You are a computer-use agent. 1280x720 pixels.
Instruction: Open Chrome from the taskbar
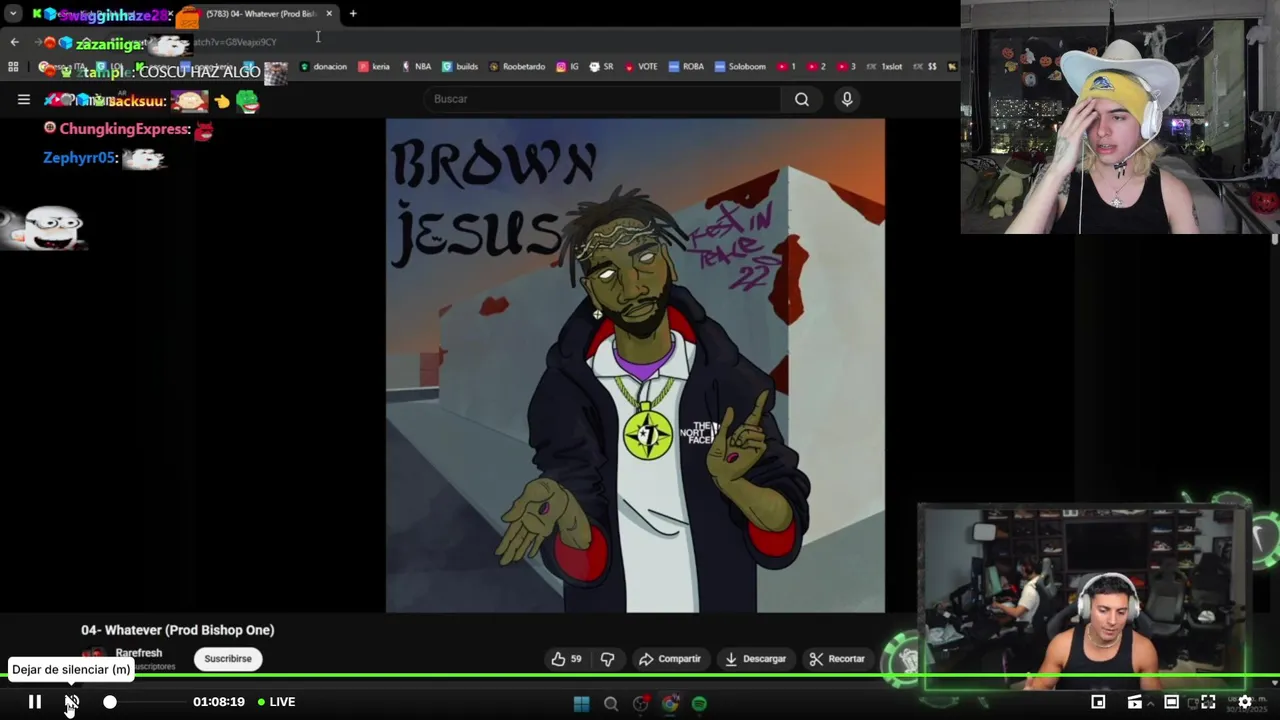click(x=670, y=704)
